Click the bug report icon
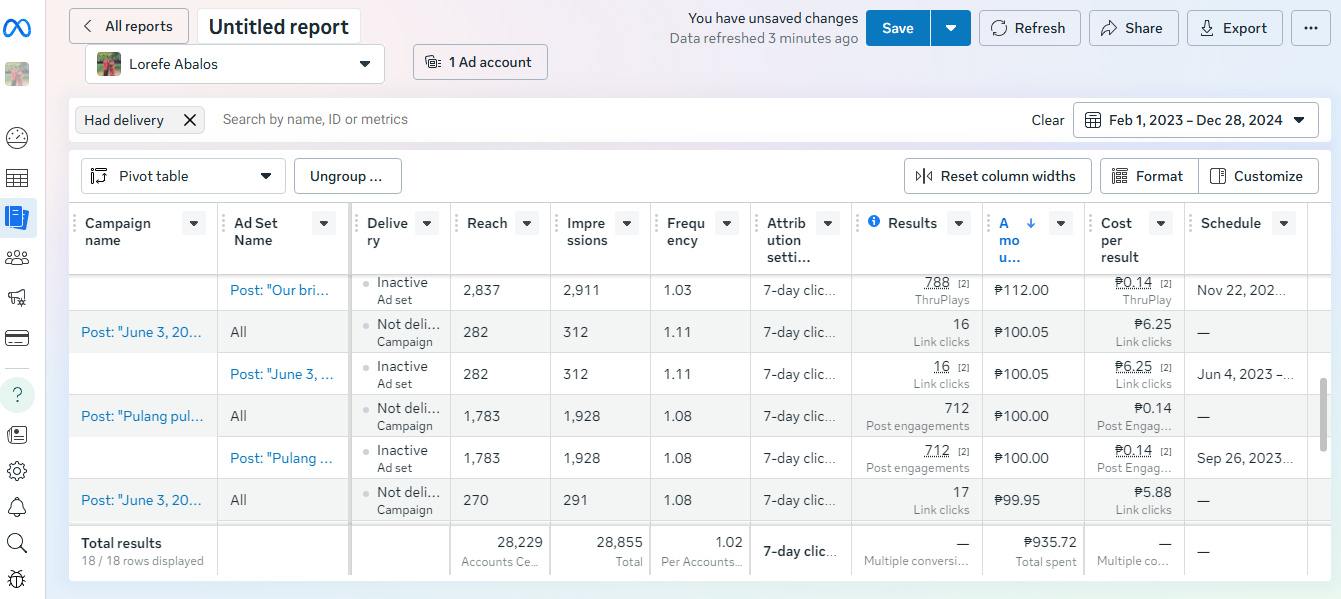 [17, 579]
